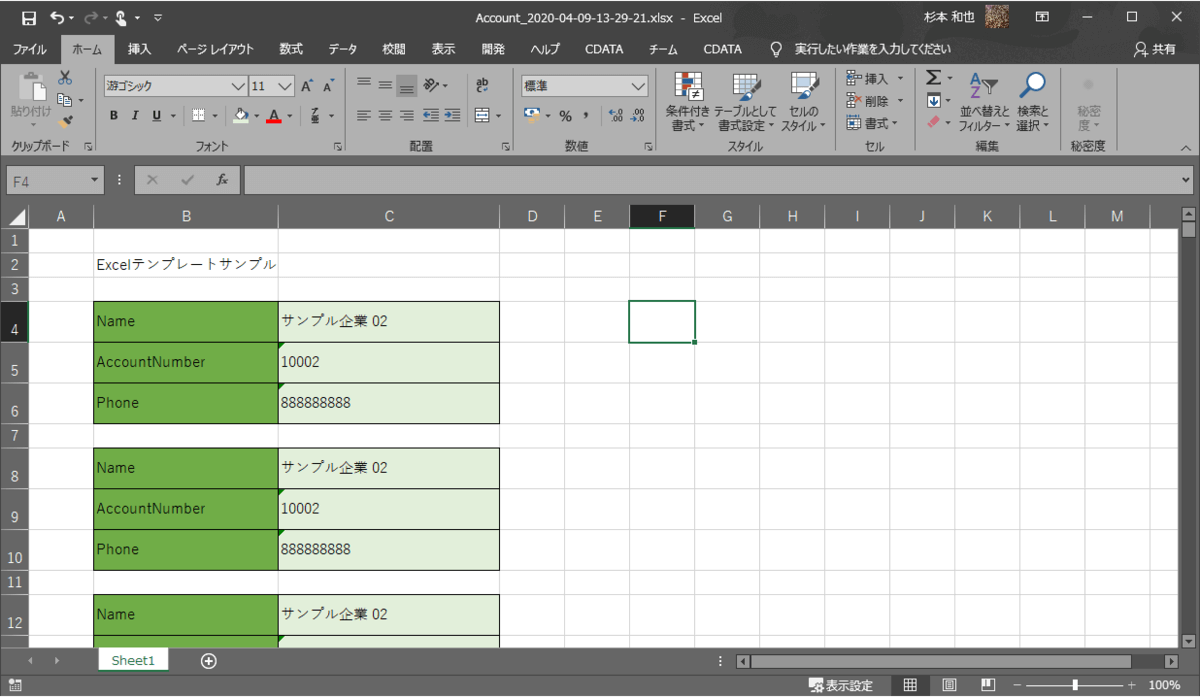The width and height of the screenshot is (1200, 697).
Task: Click the red font color swatch
Action: coord(274,115)
